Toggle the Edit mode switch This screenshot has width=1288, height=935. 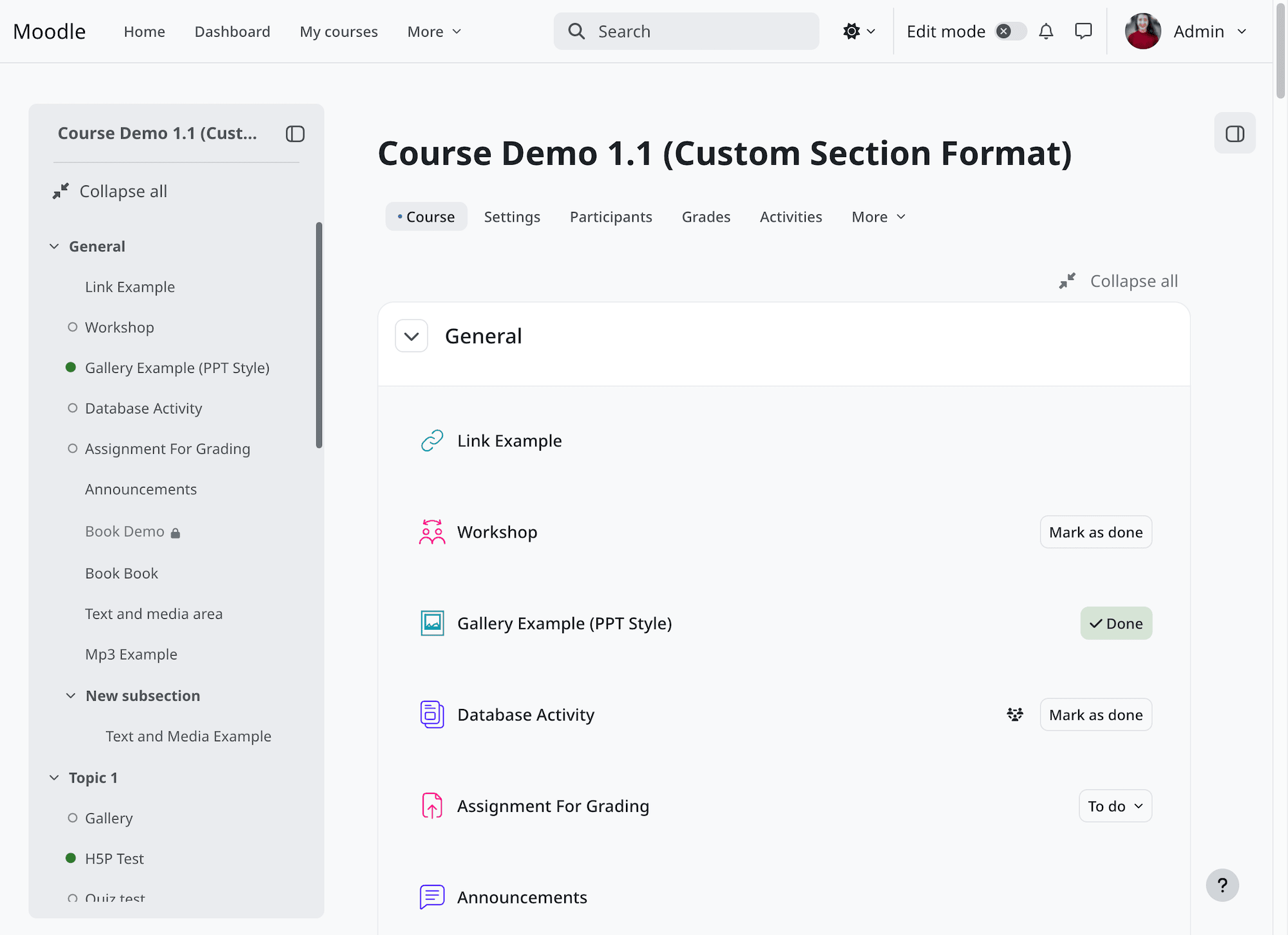[1010, 32]
